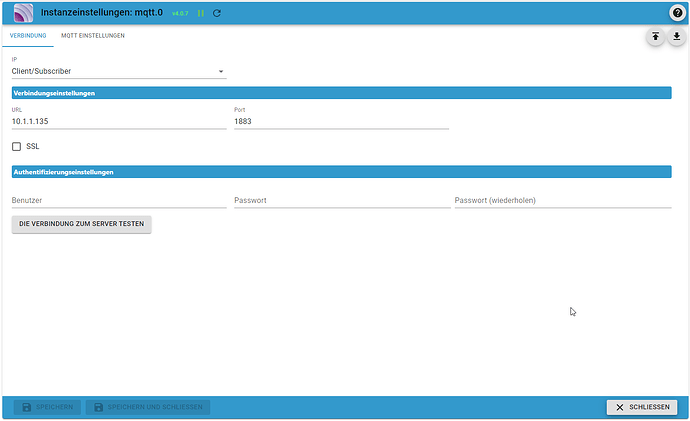
Task: Click the Authentifizierungseinstellungen section header
Action: coord(341,172)
